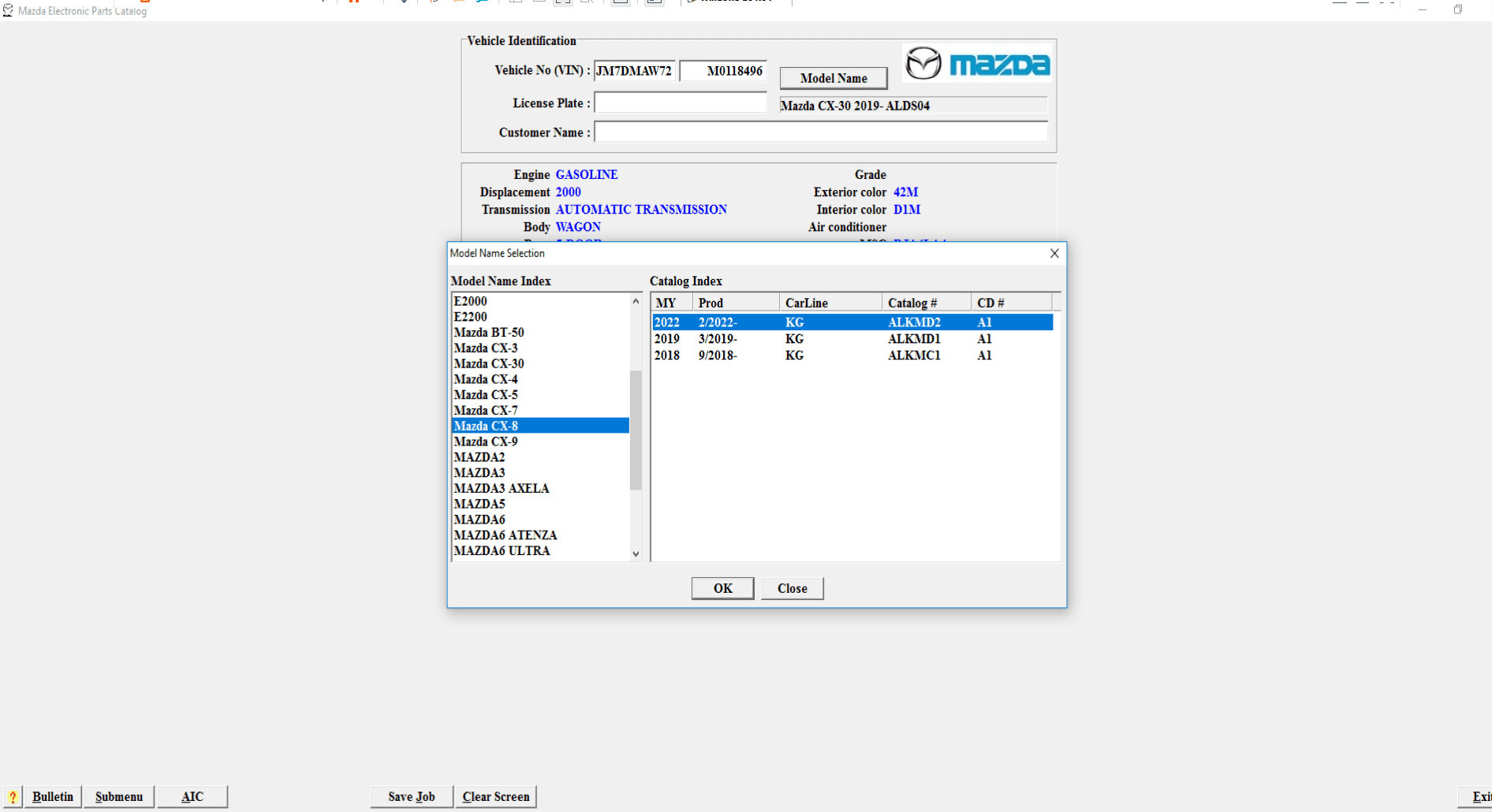Viewport: 1492px width, 812px height.
Task: Click the Mazda logo image
Action: [x=976, y=64]
